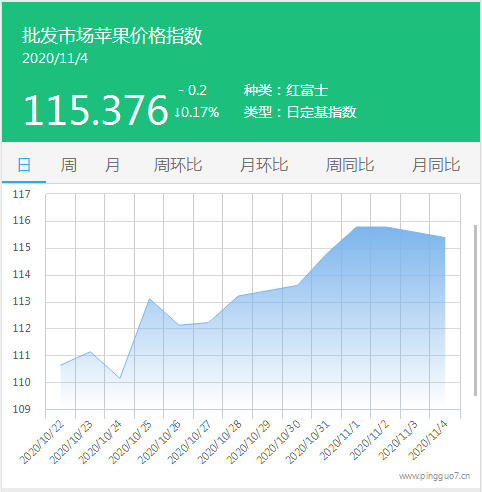Open the 月同比 tab

point(436,165)
